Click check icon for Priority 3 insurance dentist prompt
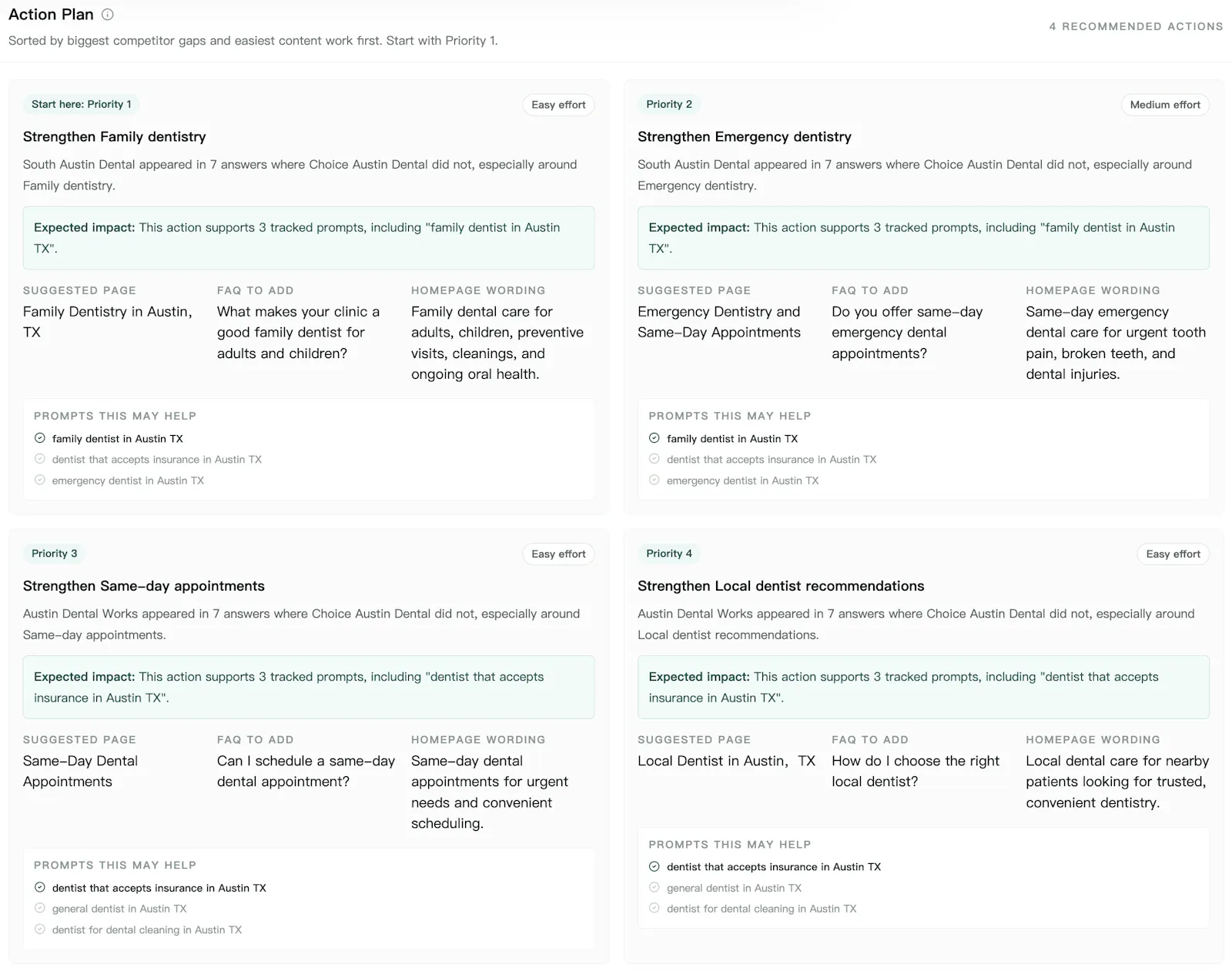1232x971 pixels. [x=40, y=887]
